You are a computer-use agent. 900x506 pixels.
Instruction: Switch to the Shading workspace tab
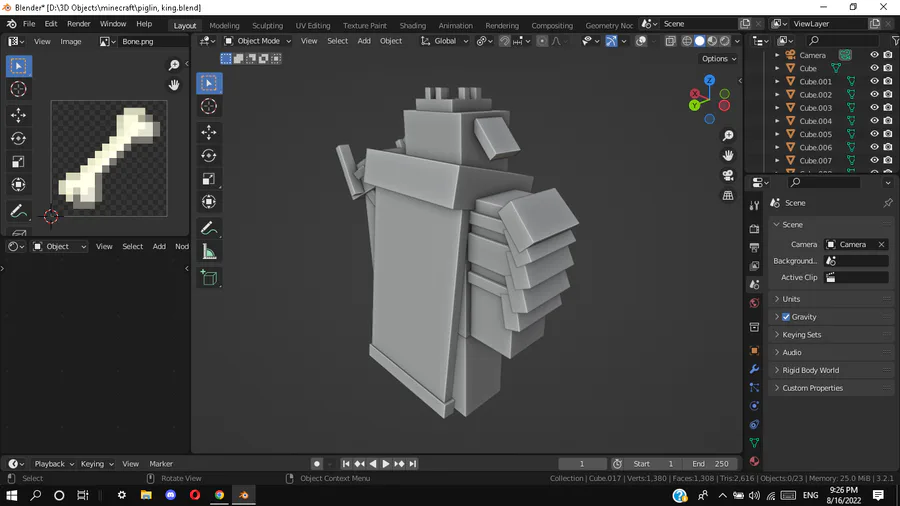[413, 25]
